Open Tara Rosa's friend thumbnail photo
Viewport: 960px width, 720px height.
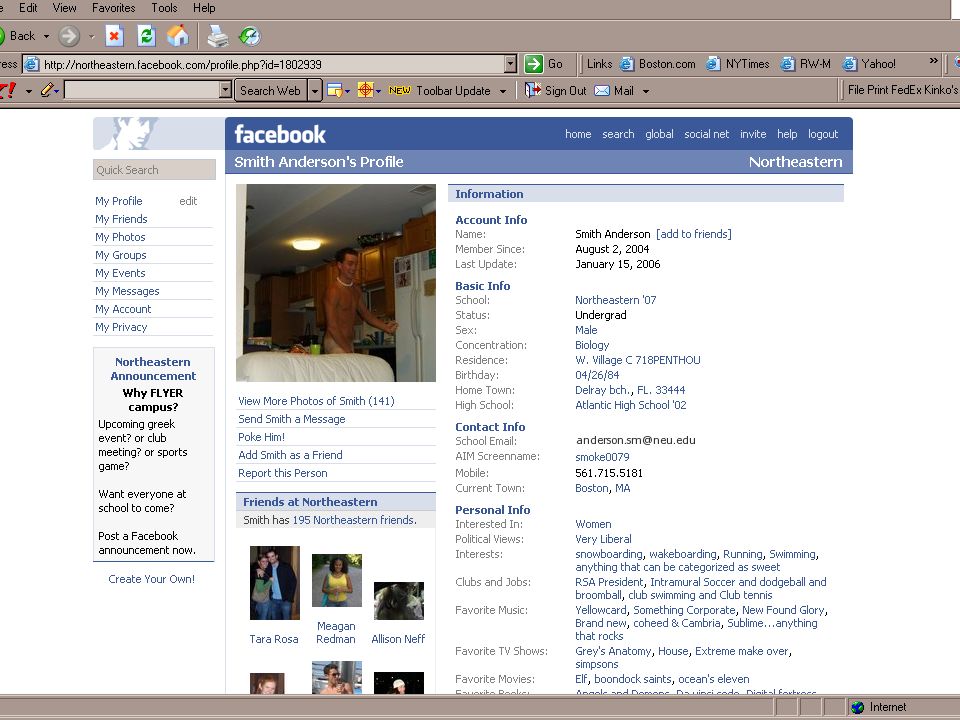[x=275, y=583]
